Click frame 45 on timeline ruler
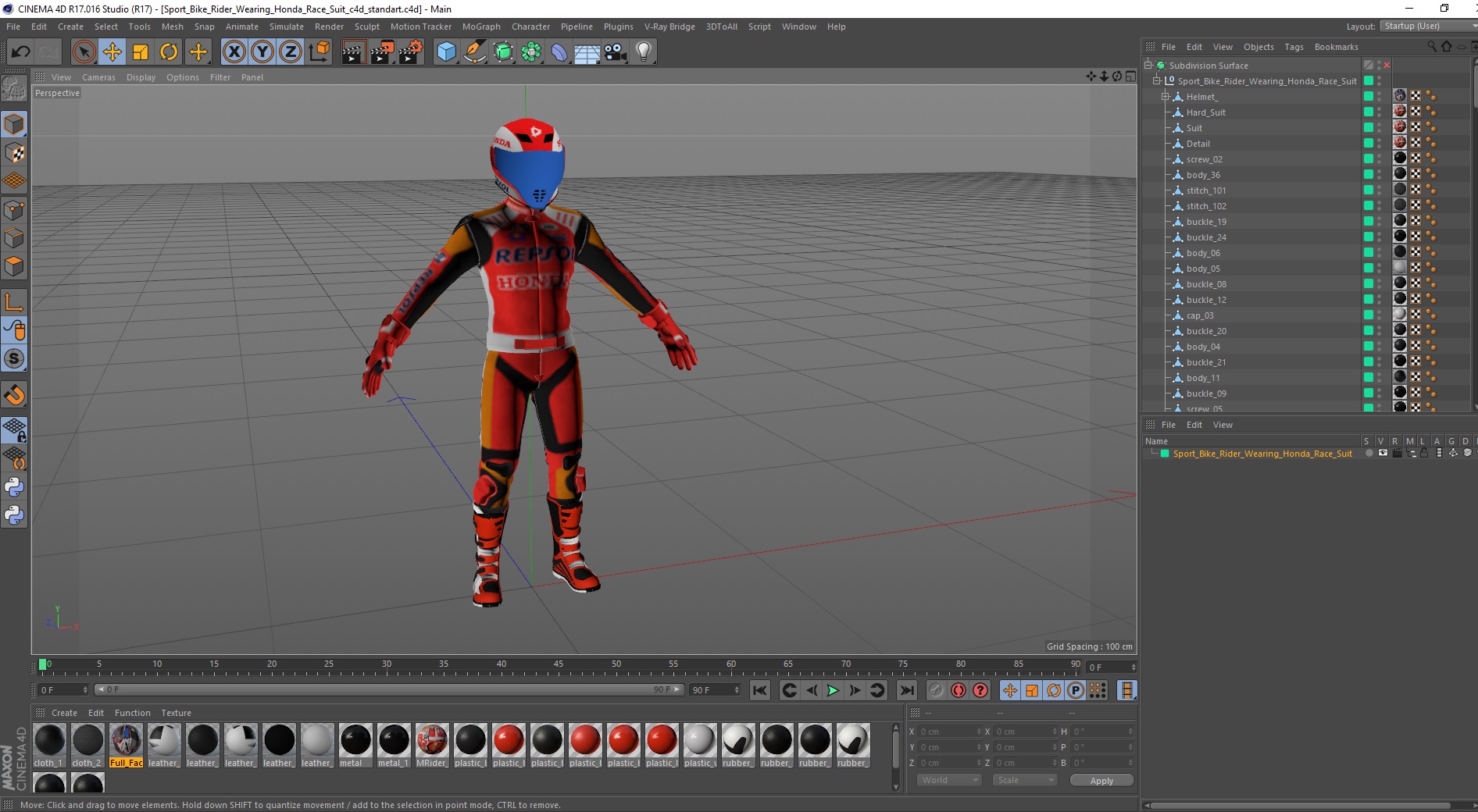Screen dimensions: 1478x812 click(559, 666)
